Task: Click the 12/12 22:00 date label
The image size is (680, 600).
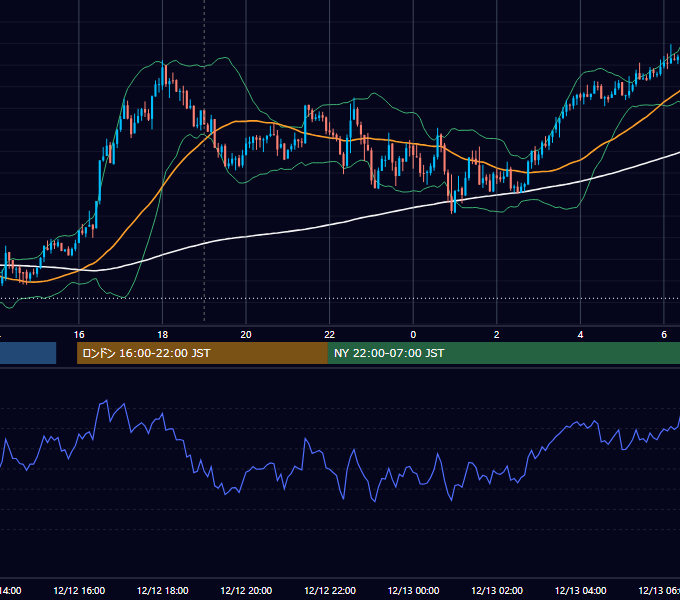Action: point(330,590)
